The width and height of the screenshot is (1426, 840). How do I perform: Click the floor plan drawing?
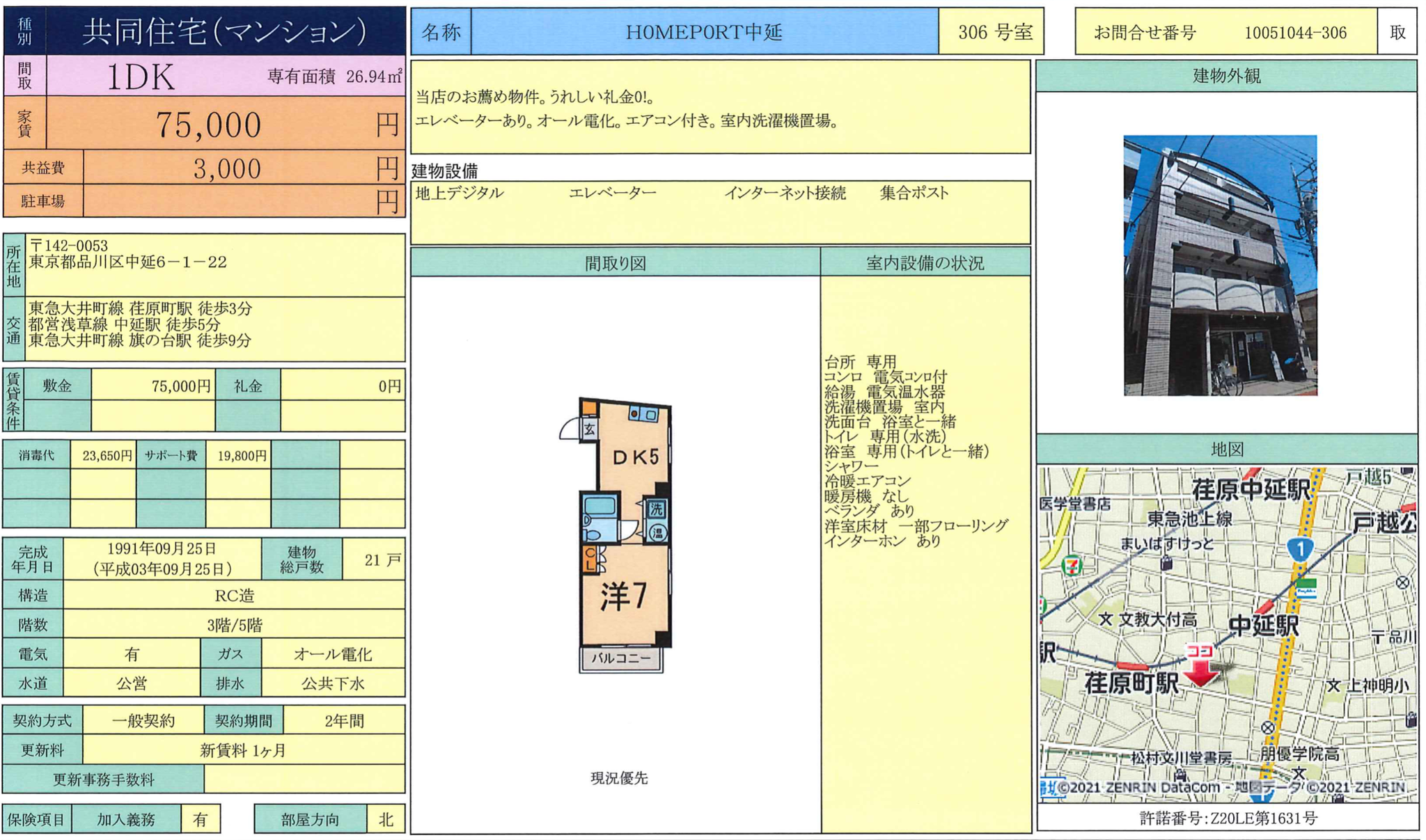click(x=616, y=534)
